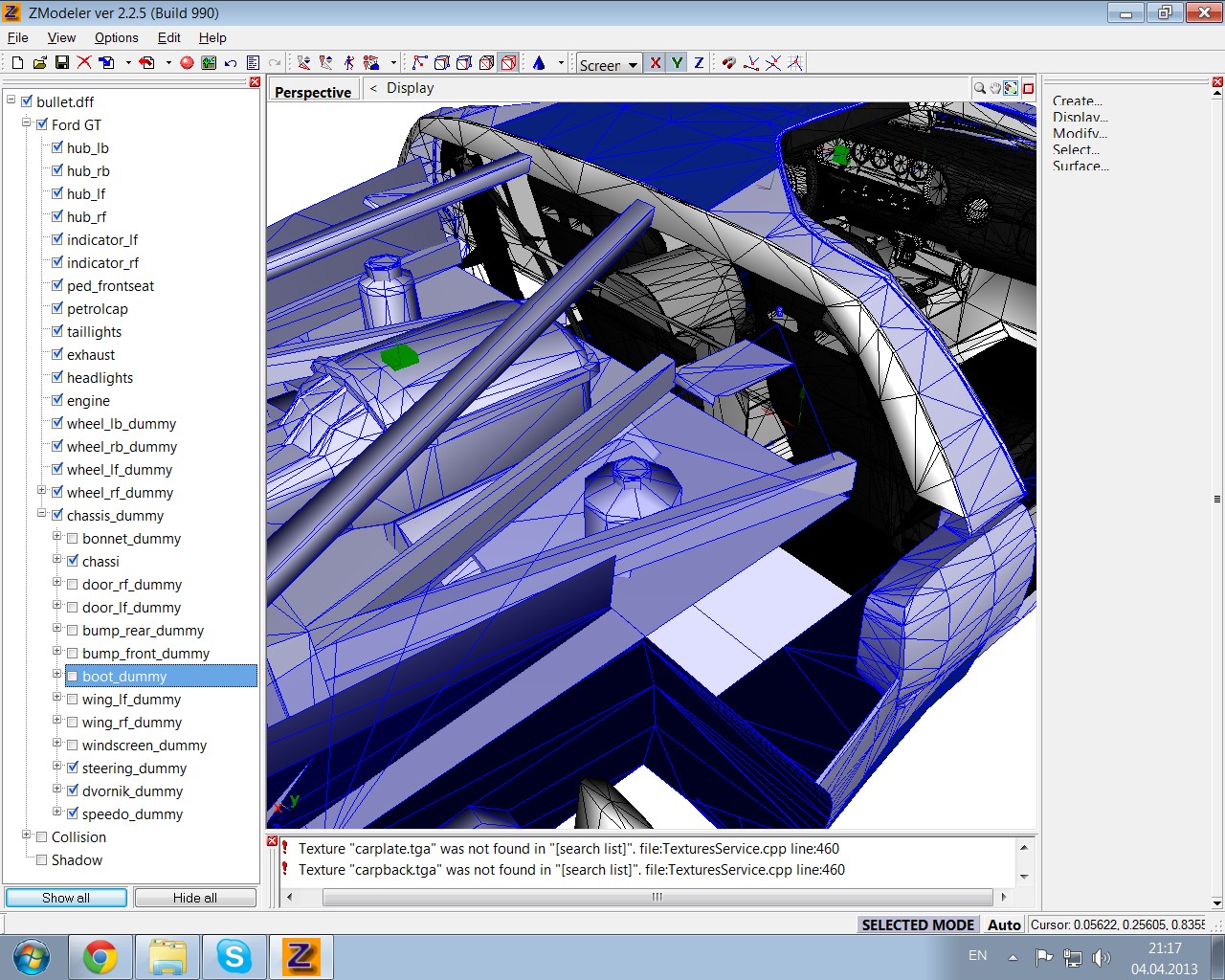Select the red wireframe-cube toolbar icon
Screen dimensions: 1225x980
click(508, 63)
